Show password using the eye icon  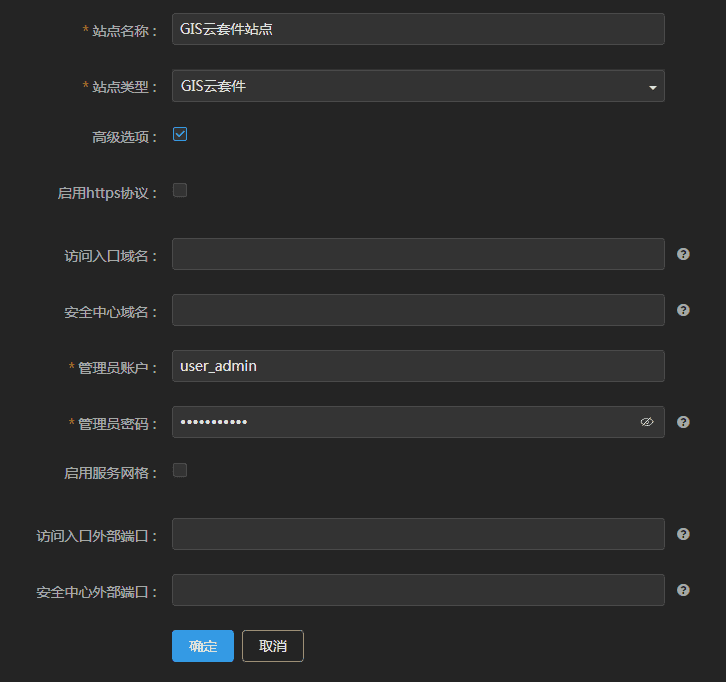tap(647, 422)
